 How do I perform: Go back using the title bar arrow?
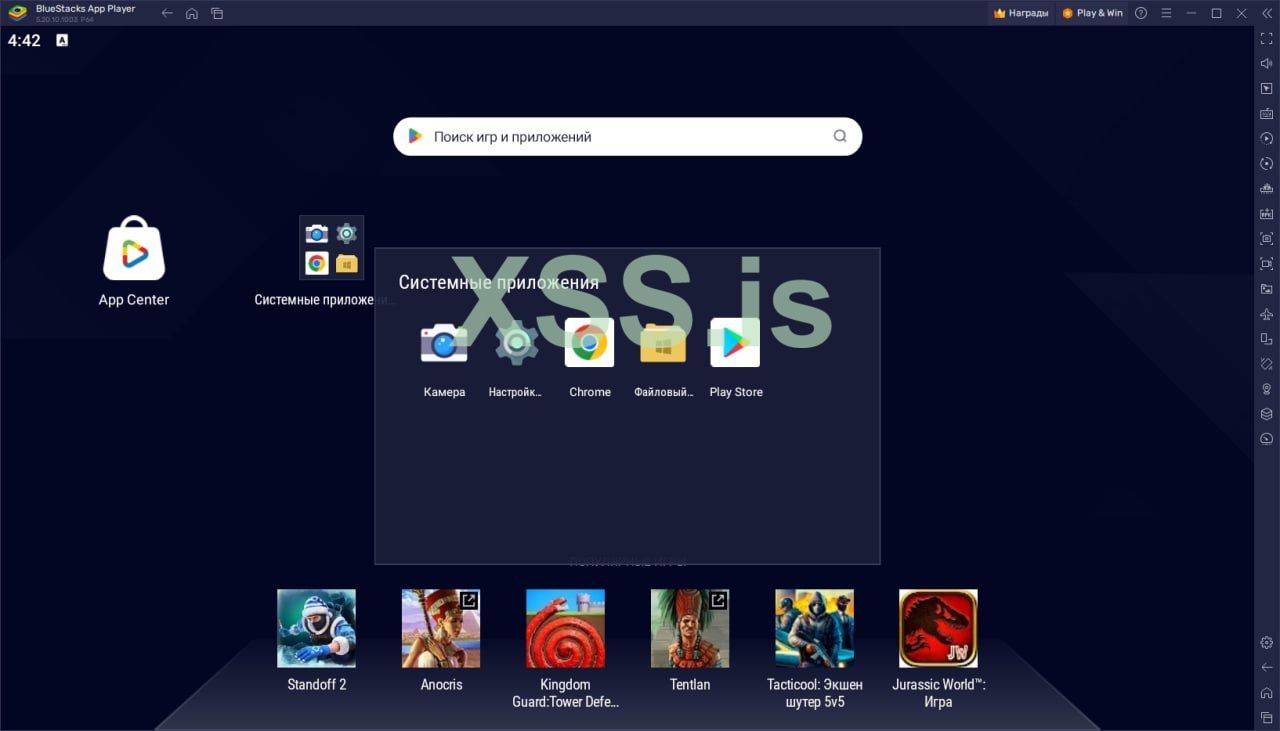point(167,13)
